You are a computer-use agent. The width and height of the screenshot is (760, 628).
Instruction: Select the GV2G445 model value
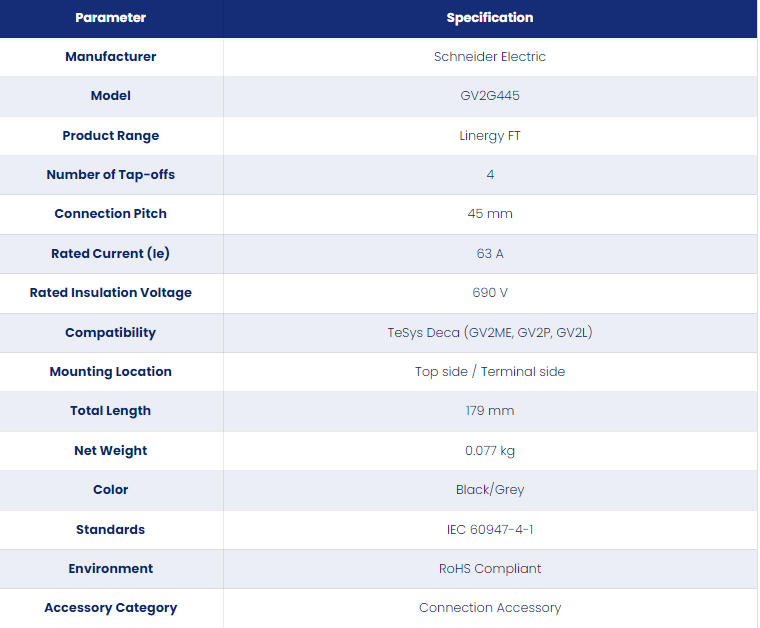490,95
